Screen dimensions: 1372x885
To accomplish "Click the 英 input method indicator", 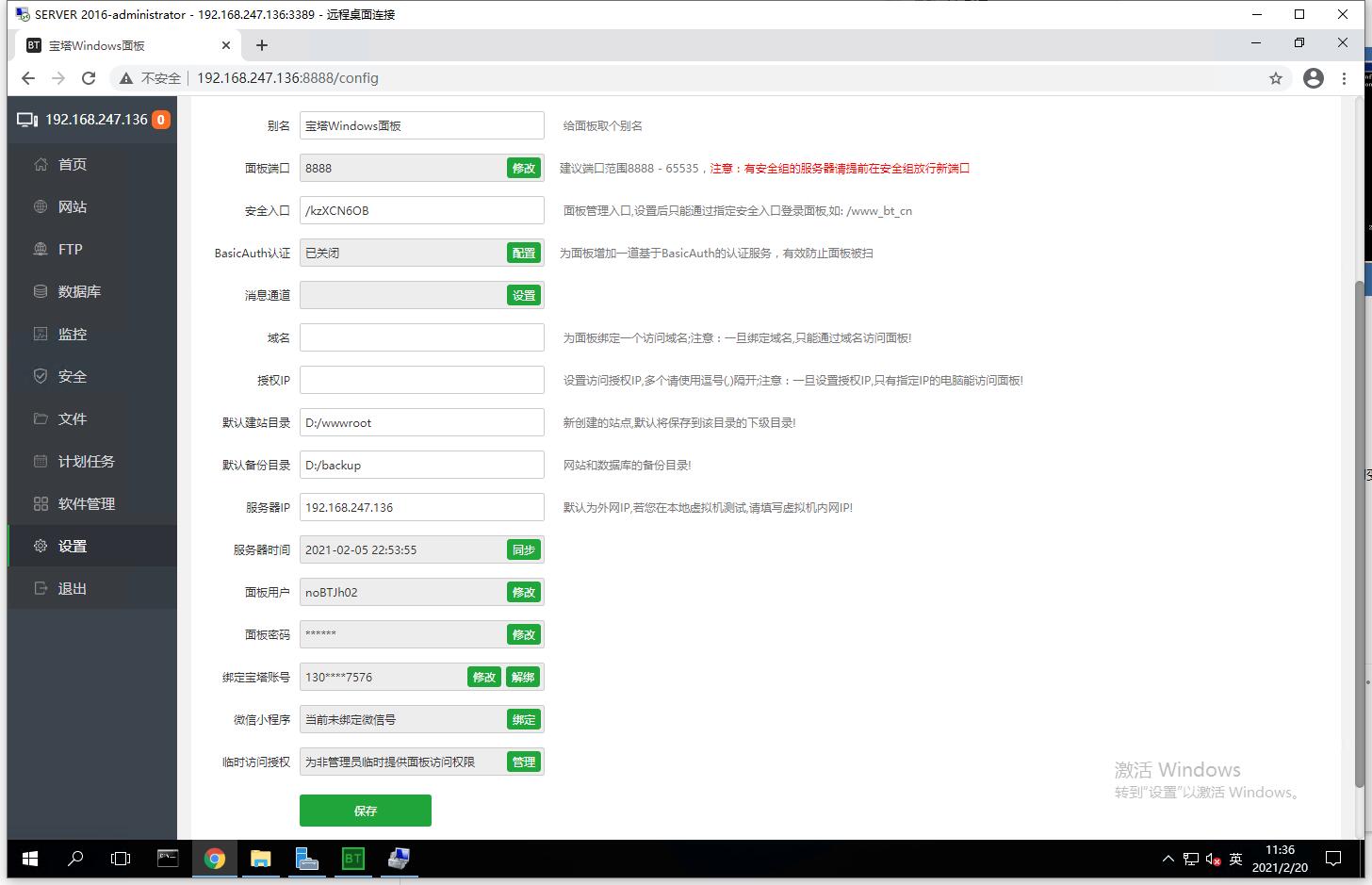I will (x=1235, y=859).
